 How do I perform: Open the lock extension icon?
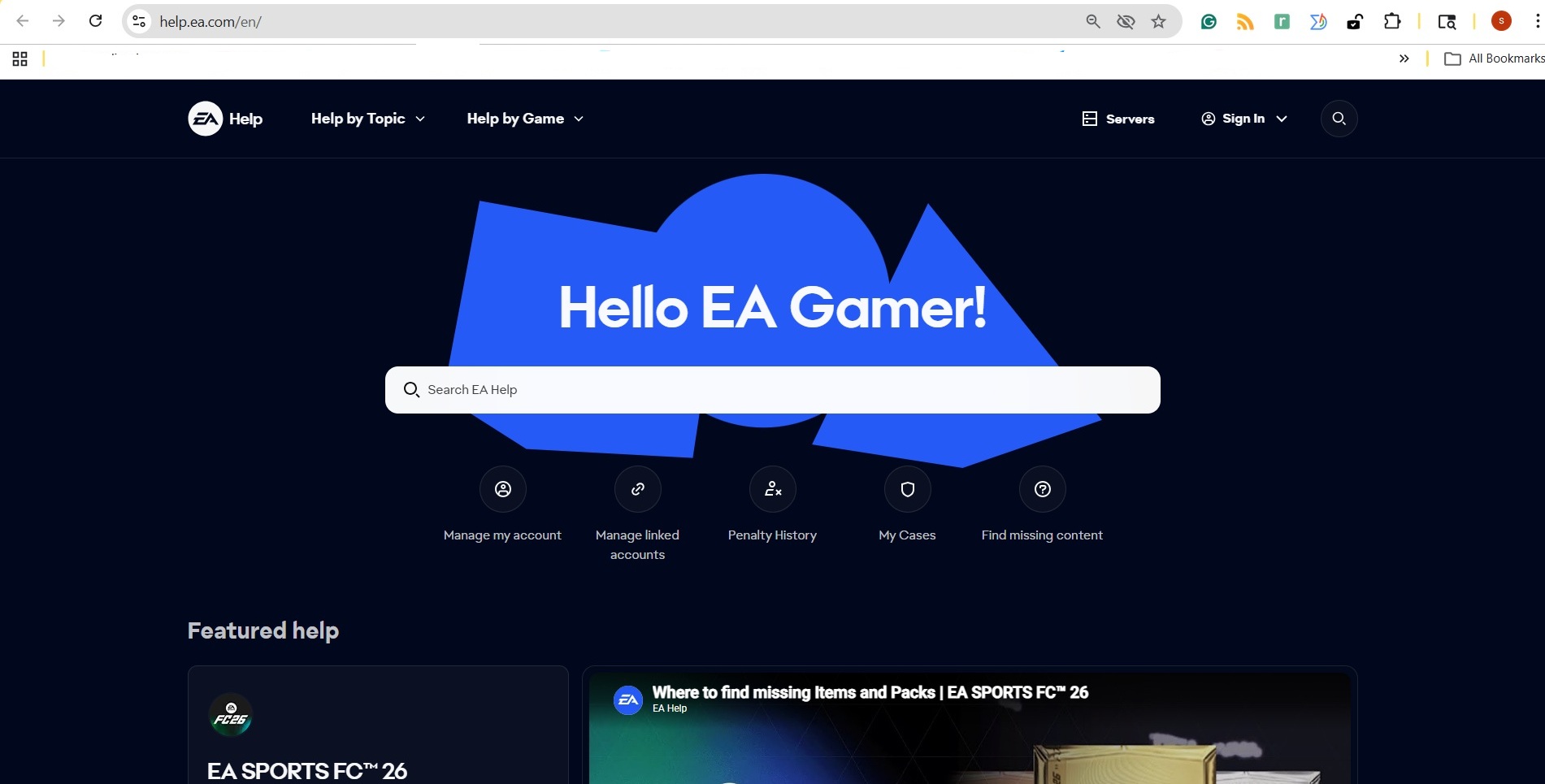pos(1355,22)
